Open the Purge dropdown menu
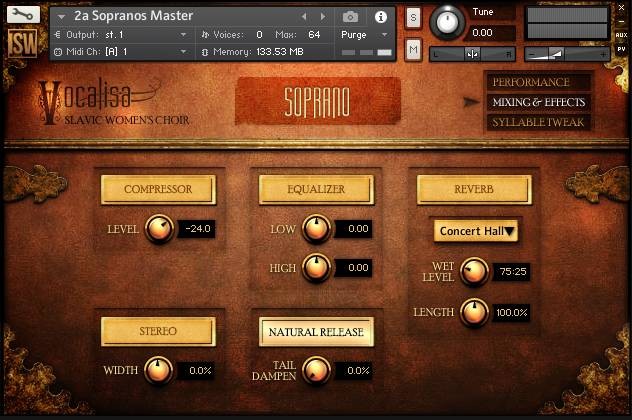Screen dimensions: 632x420 coord(365,35)
